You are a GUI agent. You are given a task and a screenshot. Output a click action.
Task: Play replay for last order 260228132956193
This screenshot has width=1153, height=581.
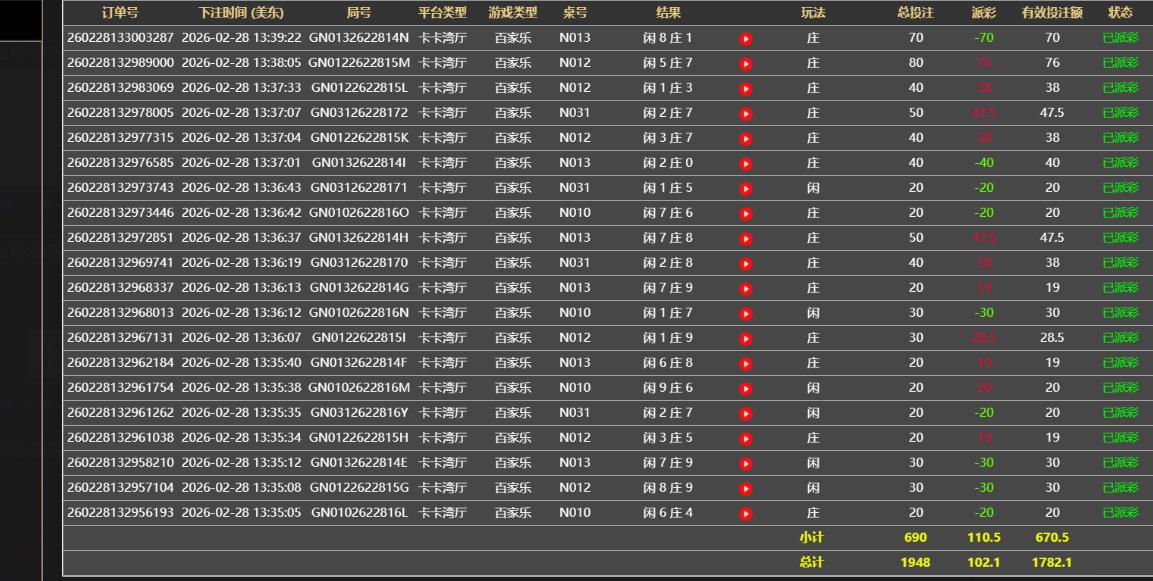(745, 514)
